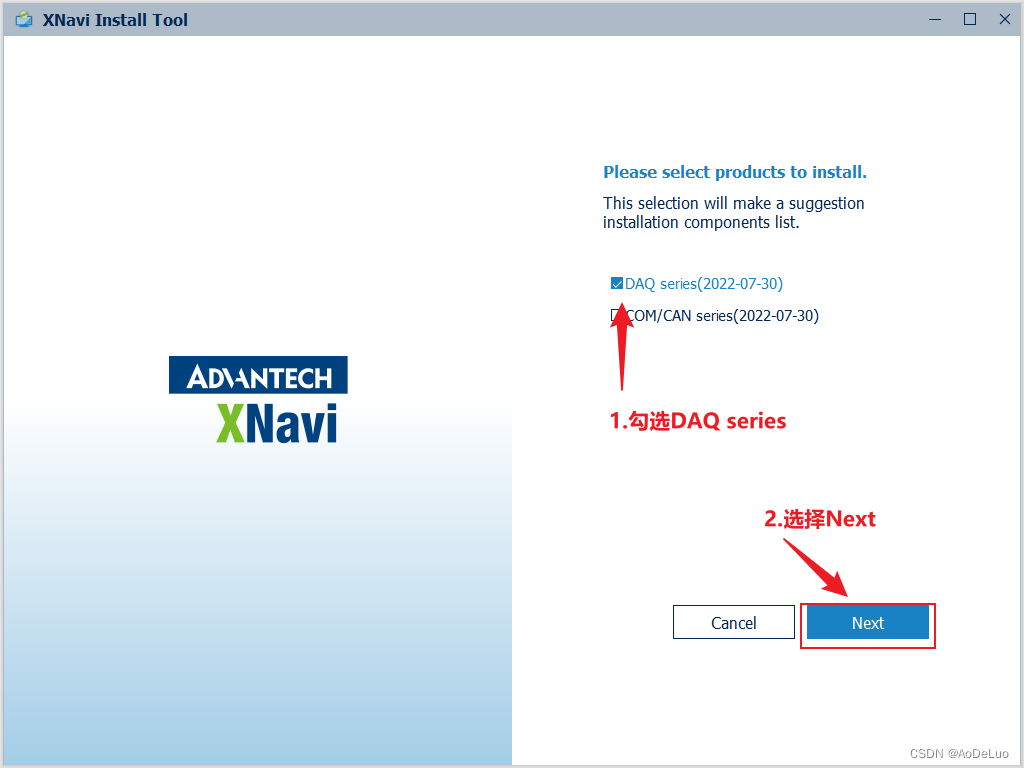This screenshot has width=1024, height=768.
Task: Click the suggestion installation components description text
Action: 733,213
